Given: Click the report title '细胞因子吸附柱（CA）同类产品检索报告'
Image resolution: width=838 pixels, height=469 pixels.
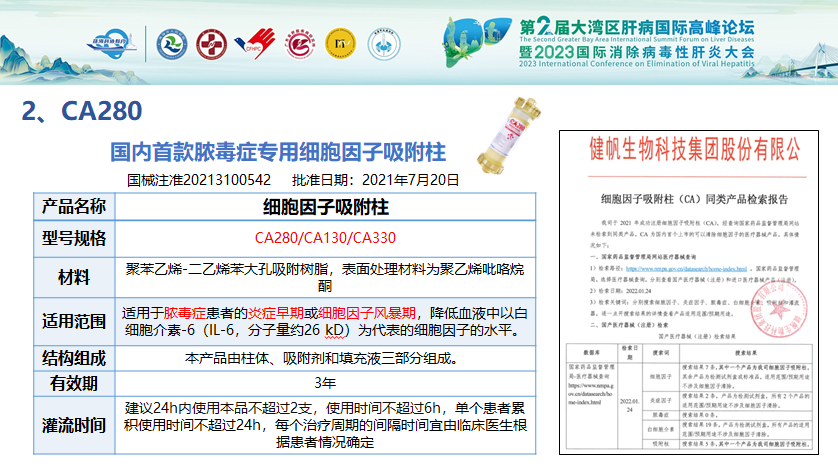Looking at the screenshot, I should [x=694, y=199].
